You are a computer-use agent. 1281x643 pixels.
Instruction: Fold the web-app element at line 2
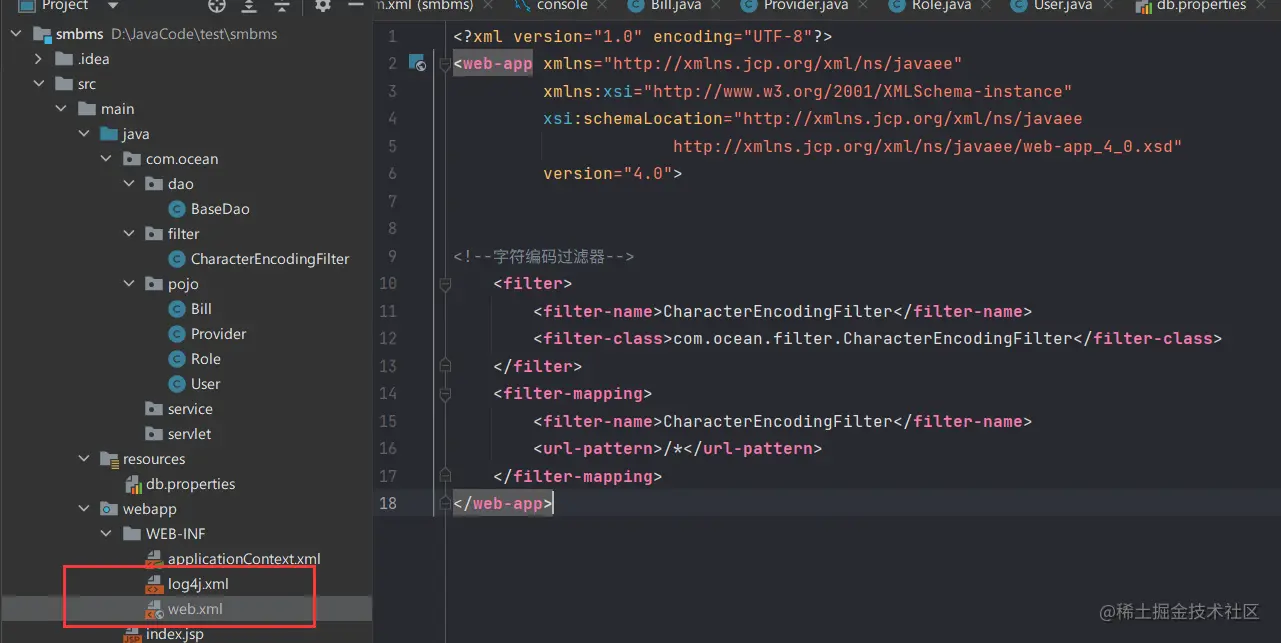(446, 64)
